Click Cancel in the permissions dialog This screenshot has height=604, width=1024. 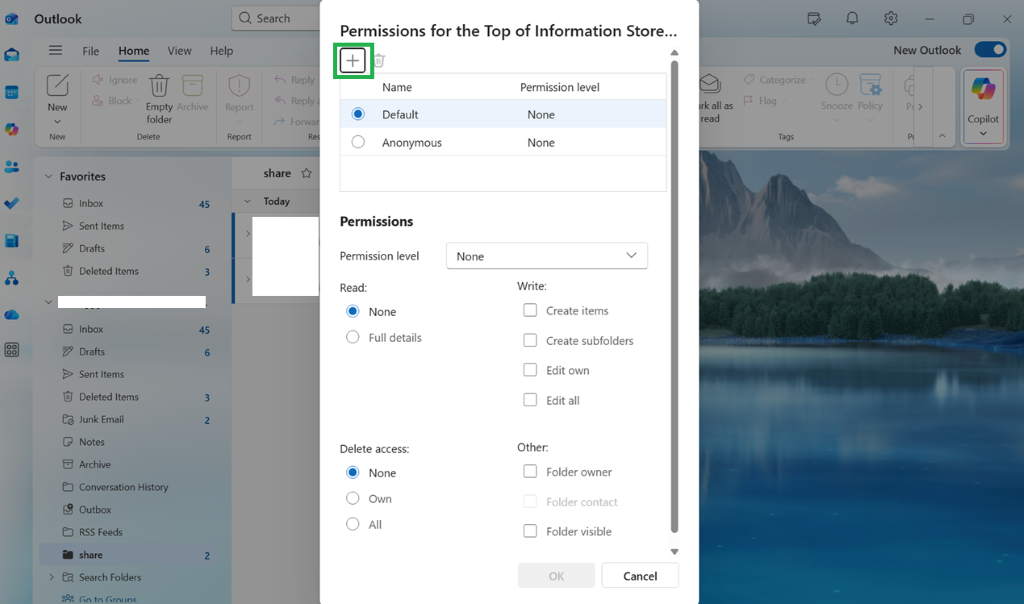coord(640,576)
